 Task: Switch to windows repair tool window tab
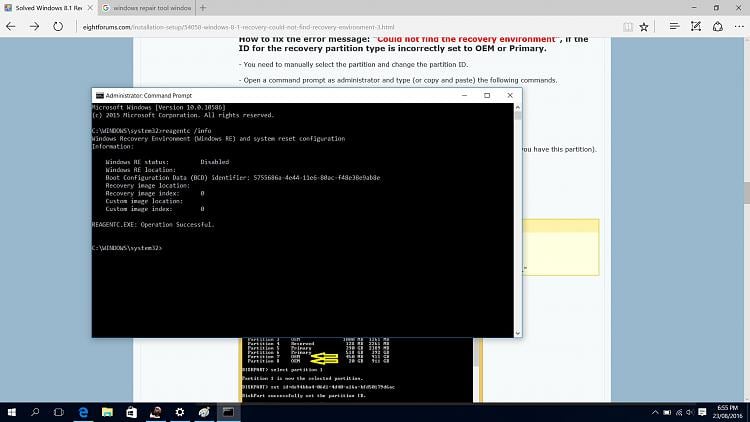coord(150,7)
